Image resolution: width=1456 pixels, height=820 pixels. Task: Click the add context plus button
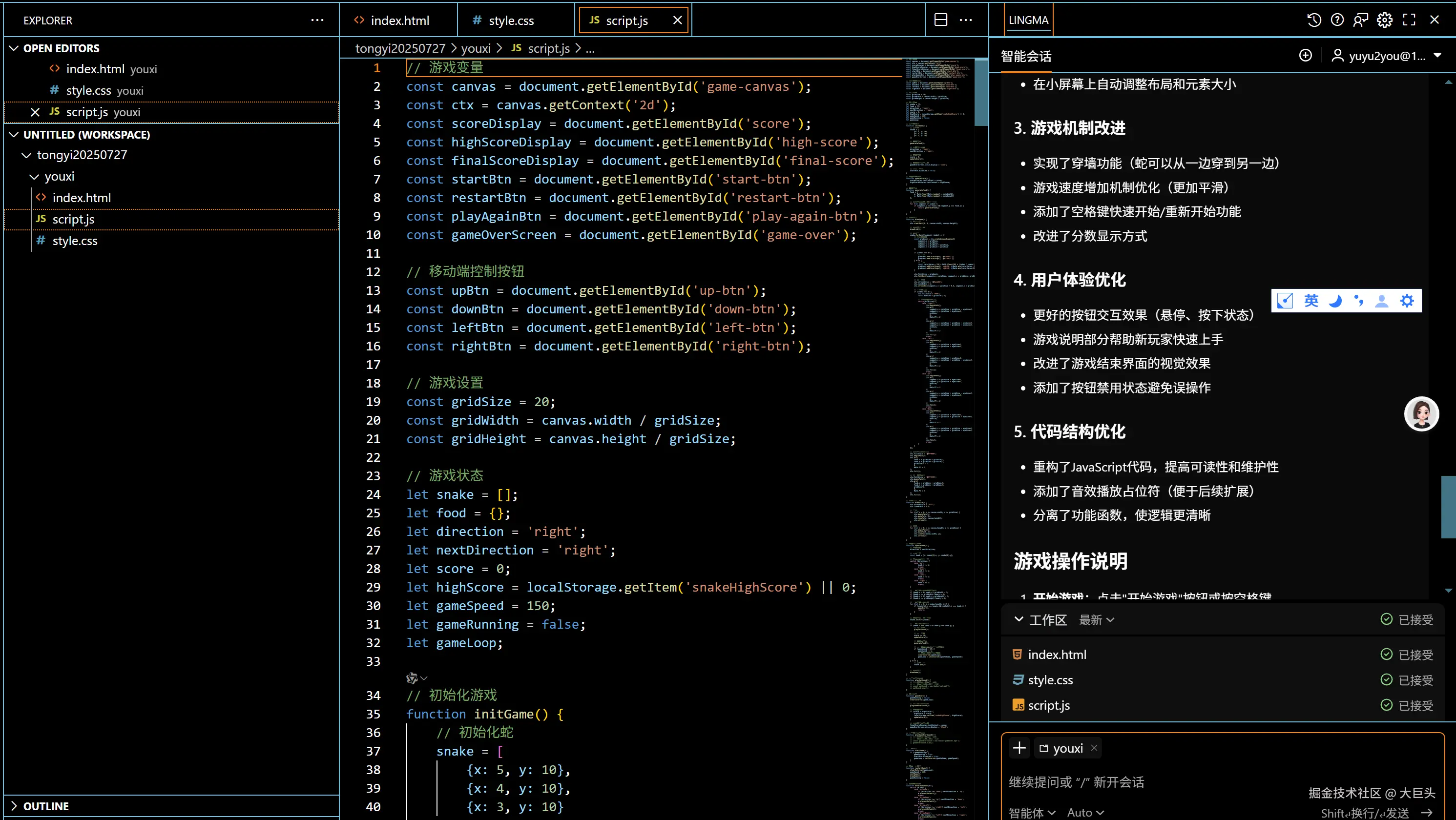pos(1019,748)
